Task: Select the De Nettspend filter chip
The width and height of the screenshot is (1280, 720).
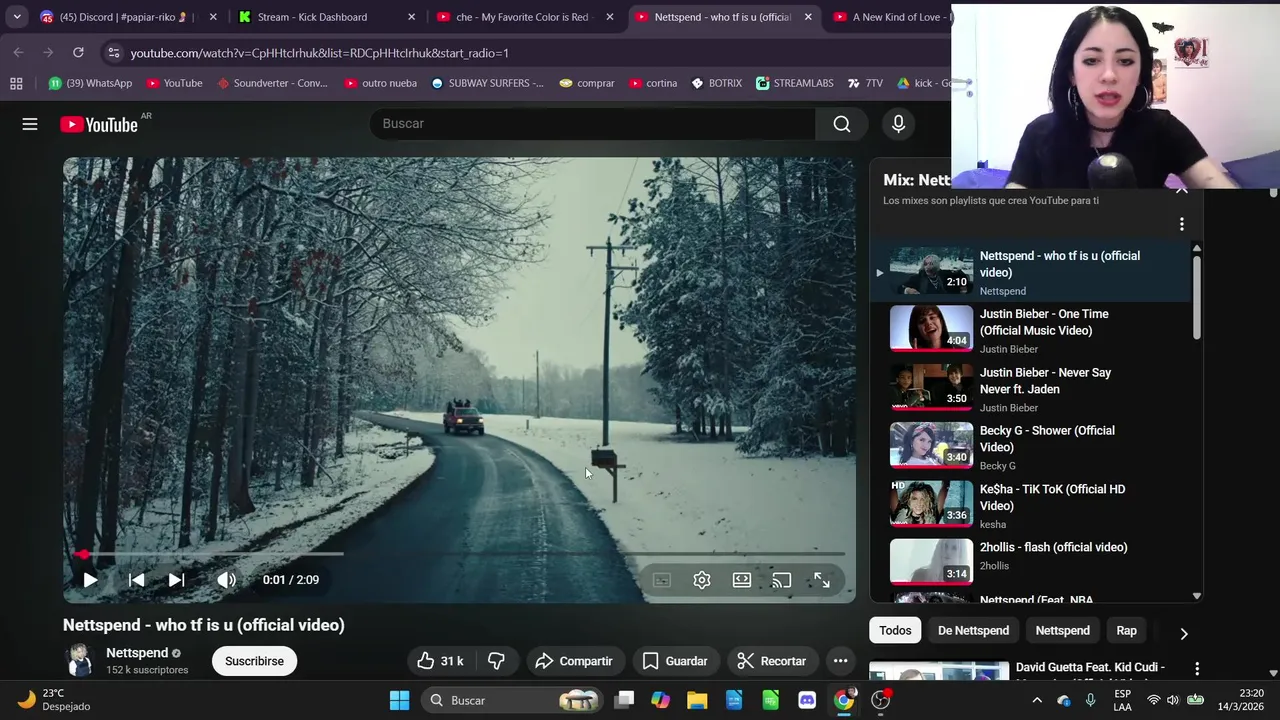Action: click(973, 631)
